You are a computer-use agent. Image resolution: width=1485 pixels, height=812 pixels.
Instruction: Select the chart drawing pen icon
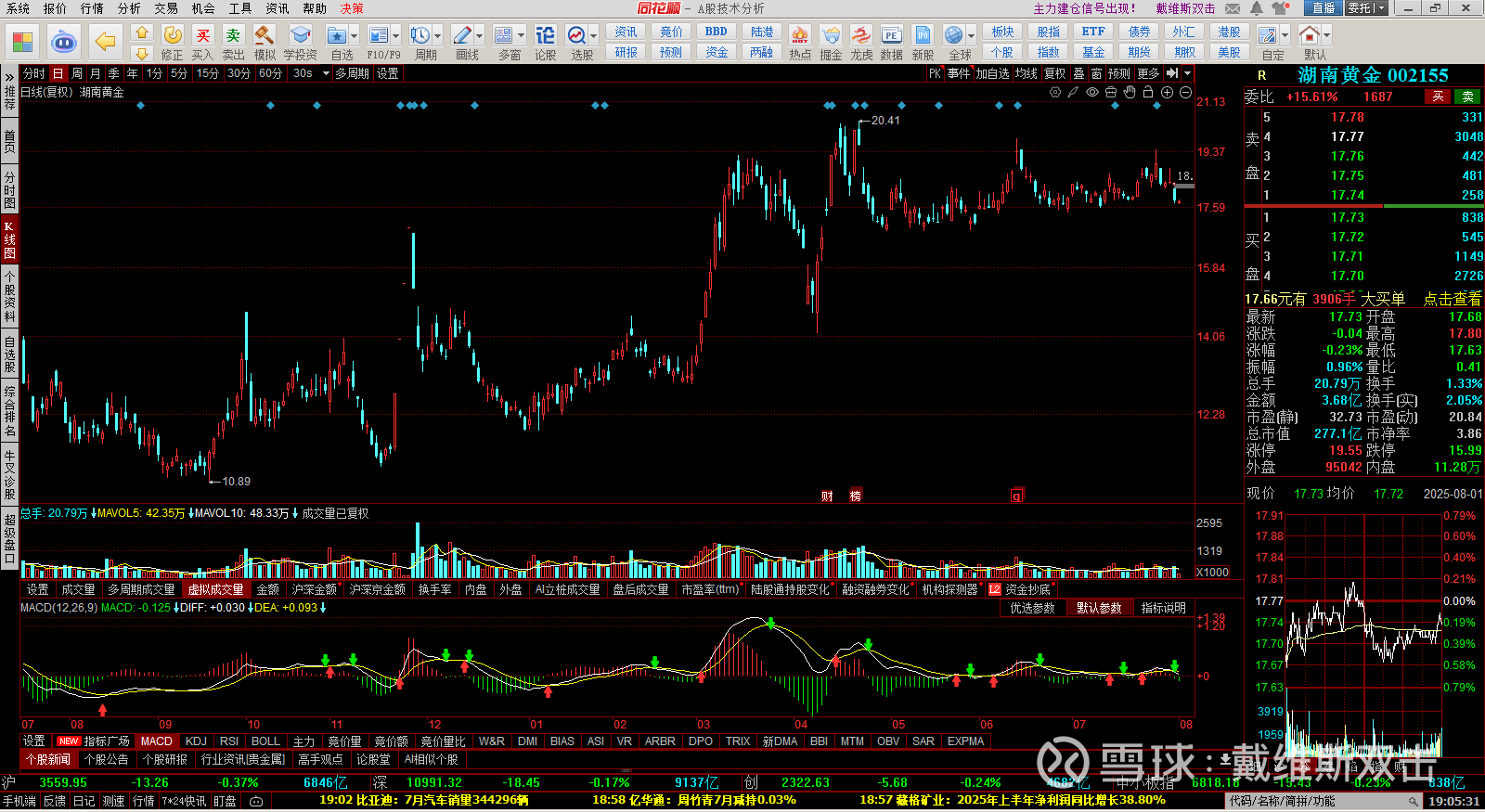(1074, 92)
